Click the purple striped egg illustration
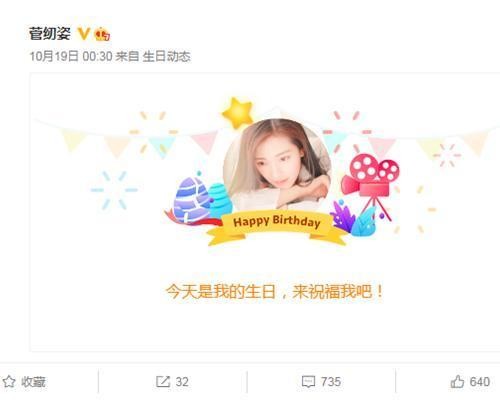 point(191,200)
